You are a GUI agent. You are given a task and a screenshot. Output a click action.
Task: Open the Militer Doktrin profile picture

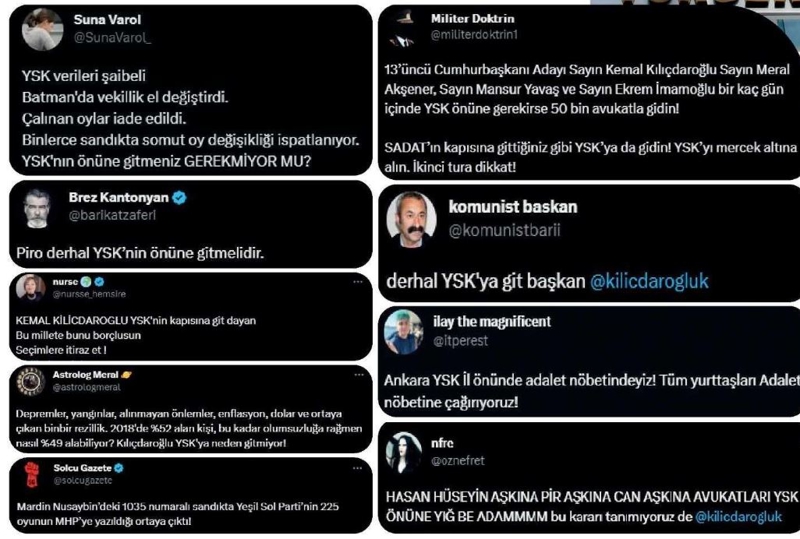tap(404, 30)
